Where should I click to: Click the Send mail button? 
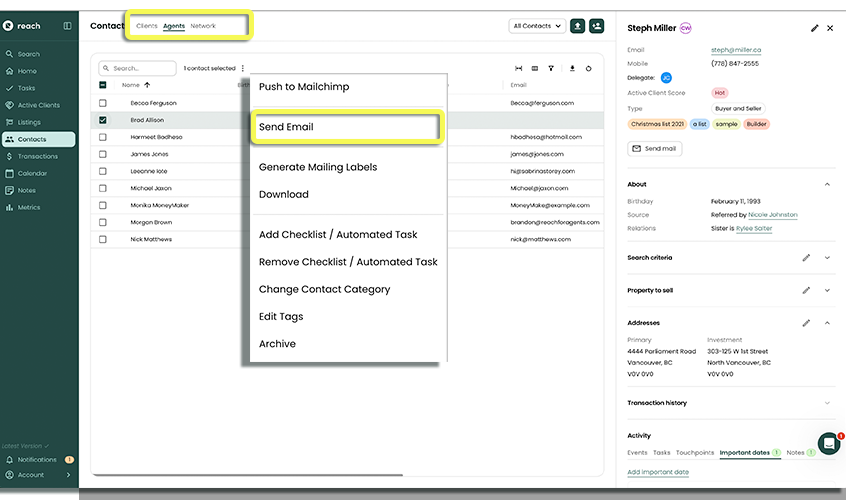click(655, 148)
